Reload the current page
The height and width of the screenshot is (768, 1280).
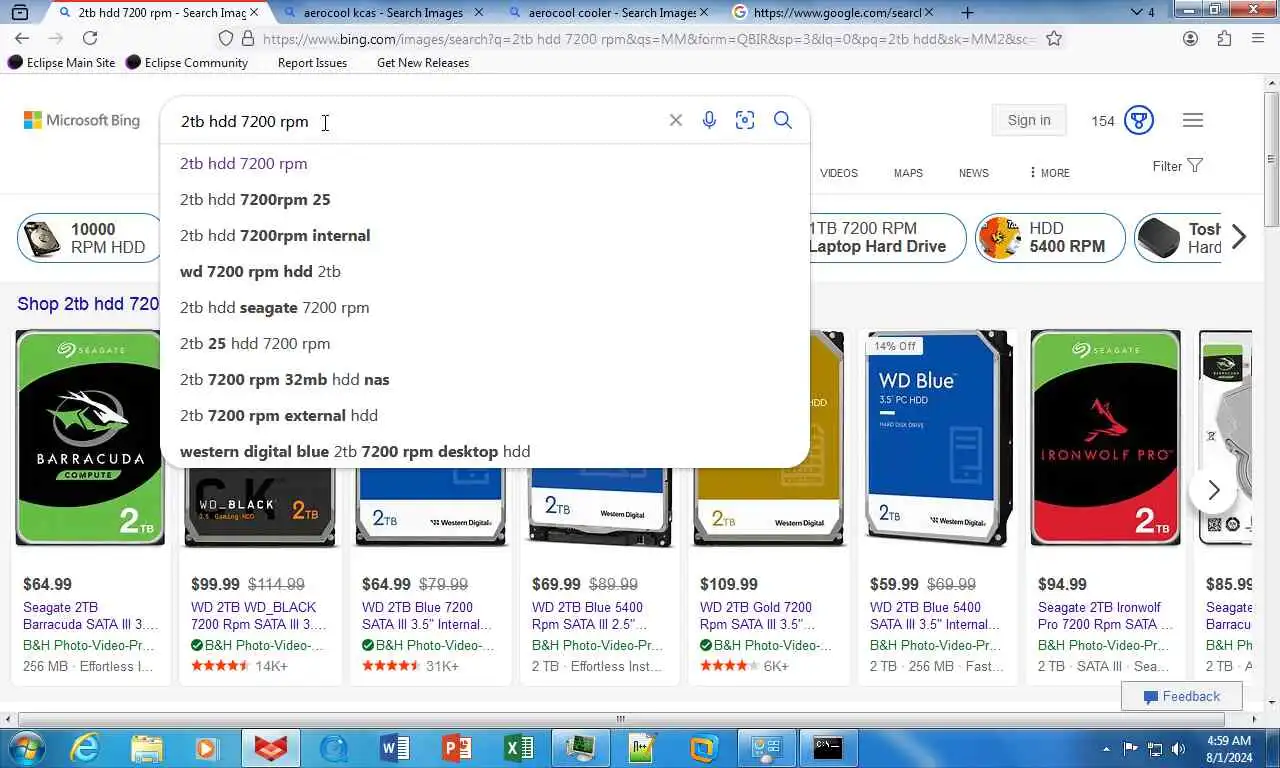[90, 38]
